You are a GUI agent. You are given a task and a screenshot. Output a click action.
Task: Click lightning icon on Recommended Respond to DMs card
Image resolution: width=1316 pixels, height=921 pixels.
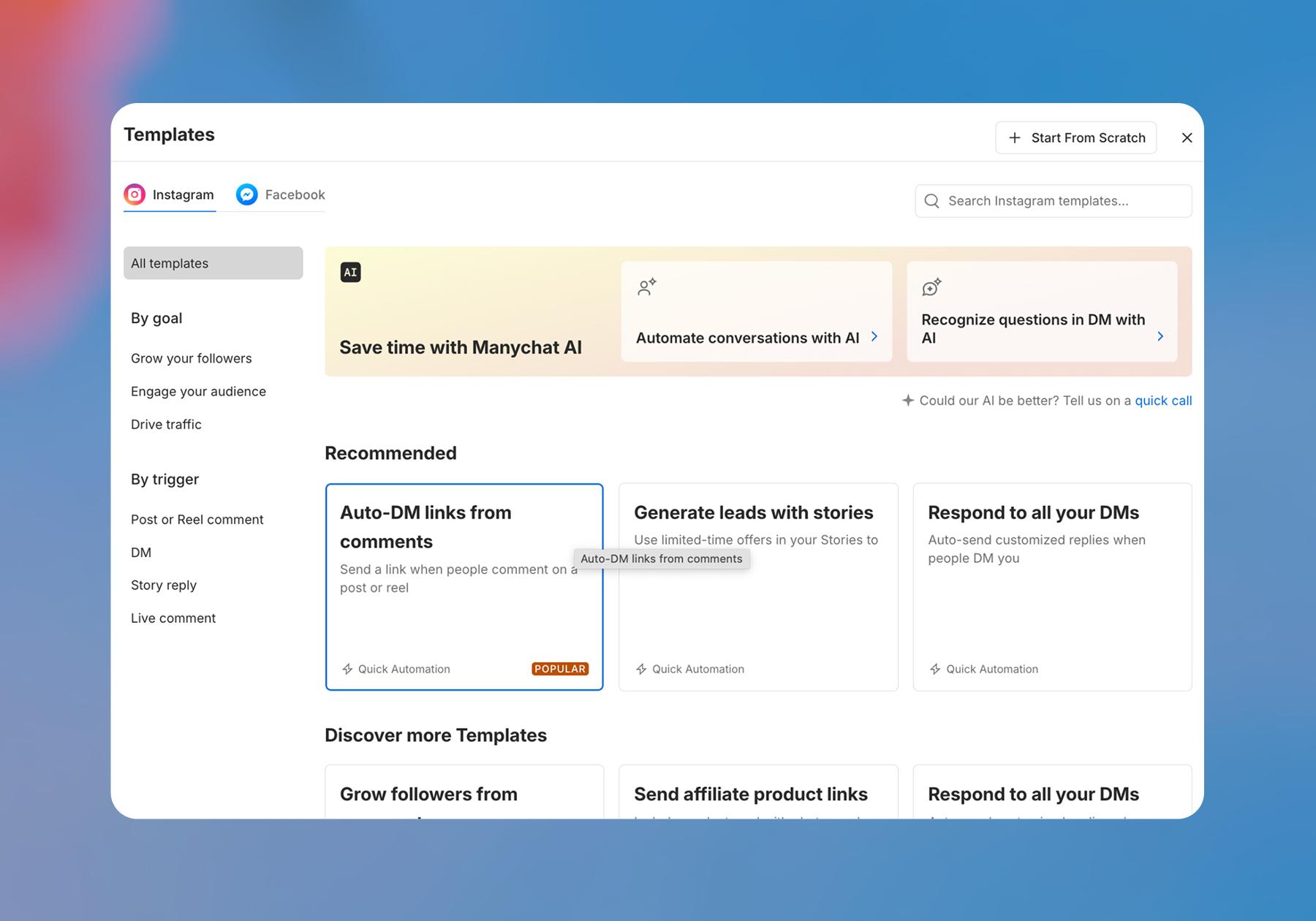click(x=935, y=669)
